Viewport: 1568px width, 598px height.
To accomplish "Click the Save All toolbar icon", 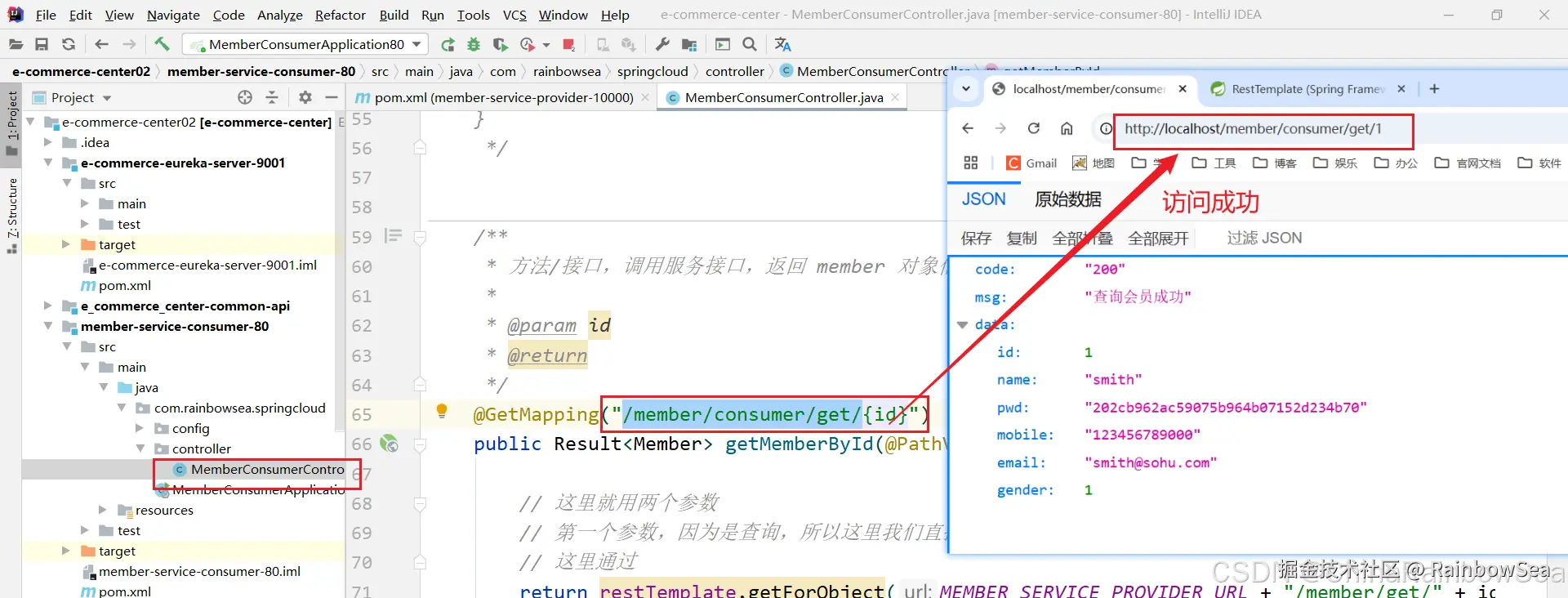I will 42,44.
